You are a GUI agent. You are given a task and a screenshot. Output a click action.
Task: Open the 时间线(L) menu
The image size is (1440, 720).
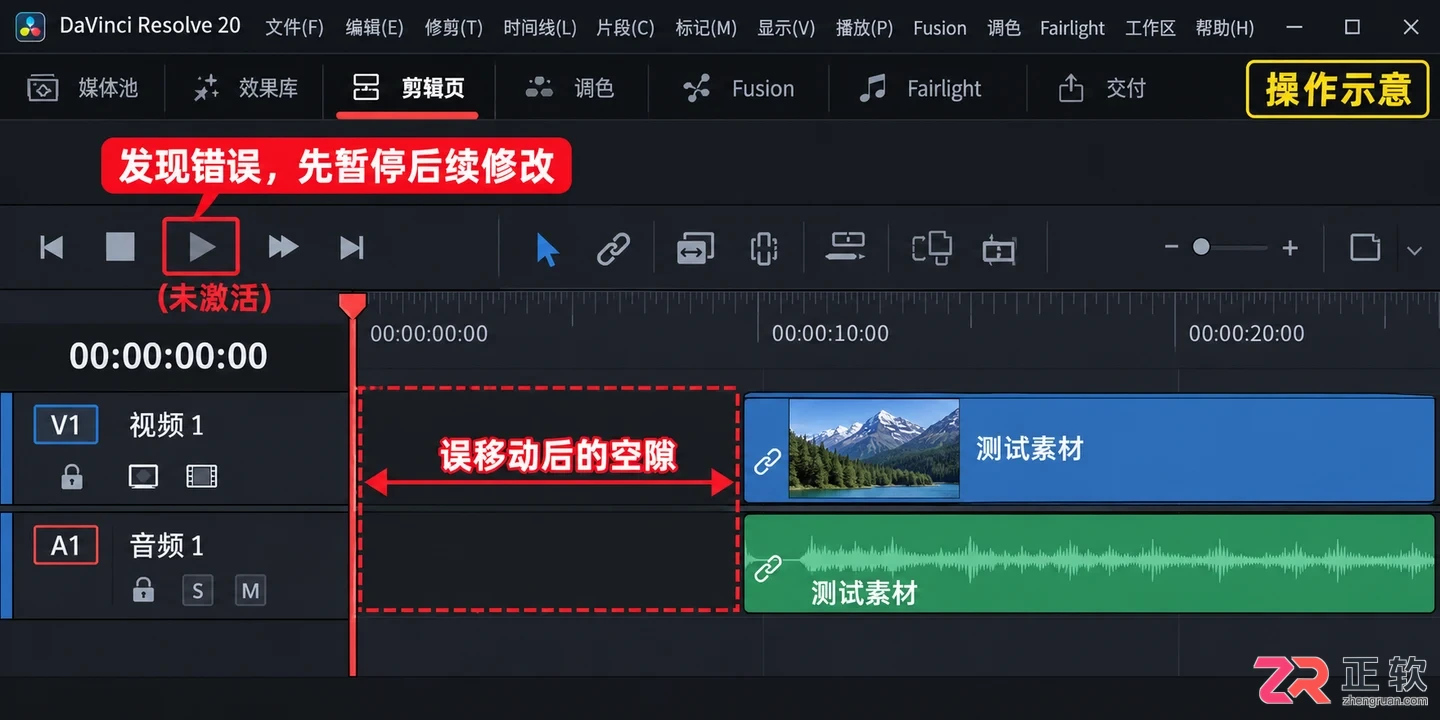pyautogui.click(x=540, y=28)
